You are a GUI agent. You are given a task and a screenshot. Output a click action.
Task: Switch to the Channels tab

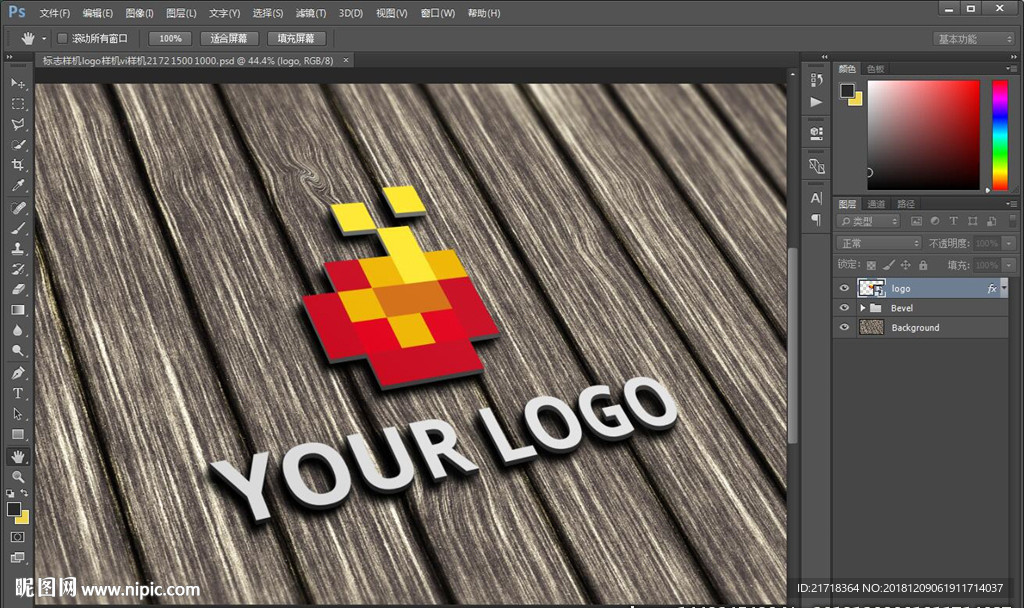(x=876, y=204)
